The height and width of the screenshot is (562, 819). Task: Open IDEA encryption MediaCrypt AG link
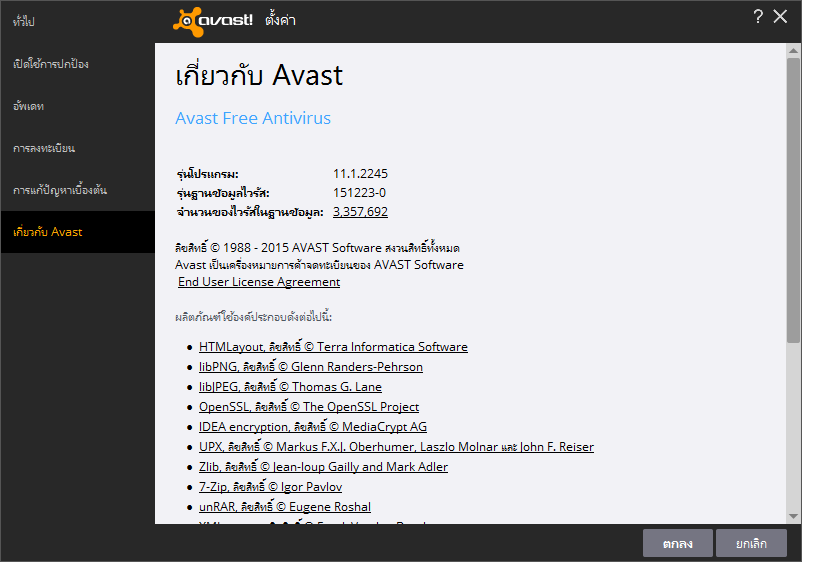(x=313, y=427)
